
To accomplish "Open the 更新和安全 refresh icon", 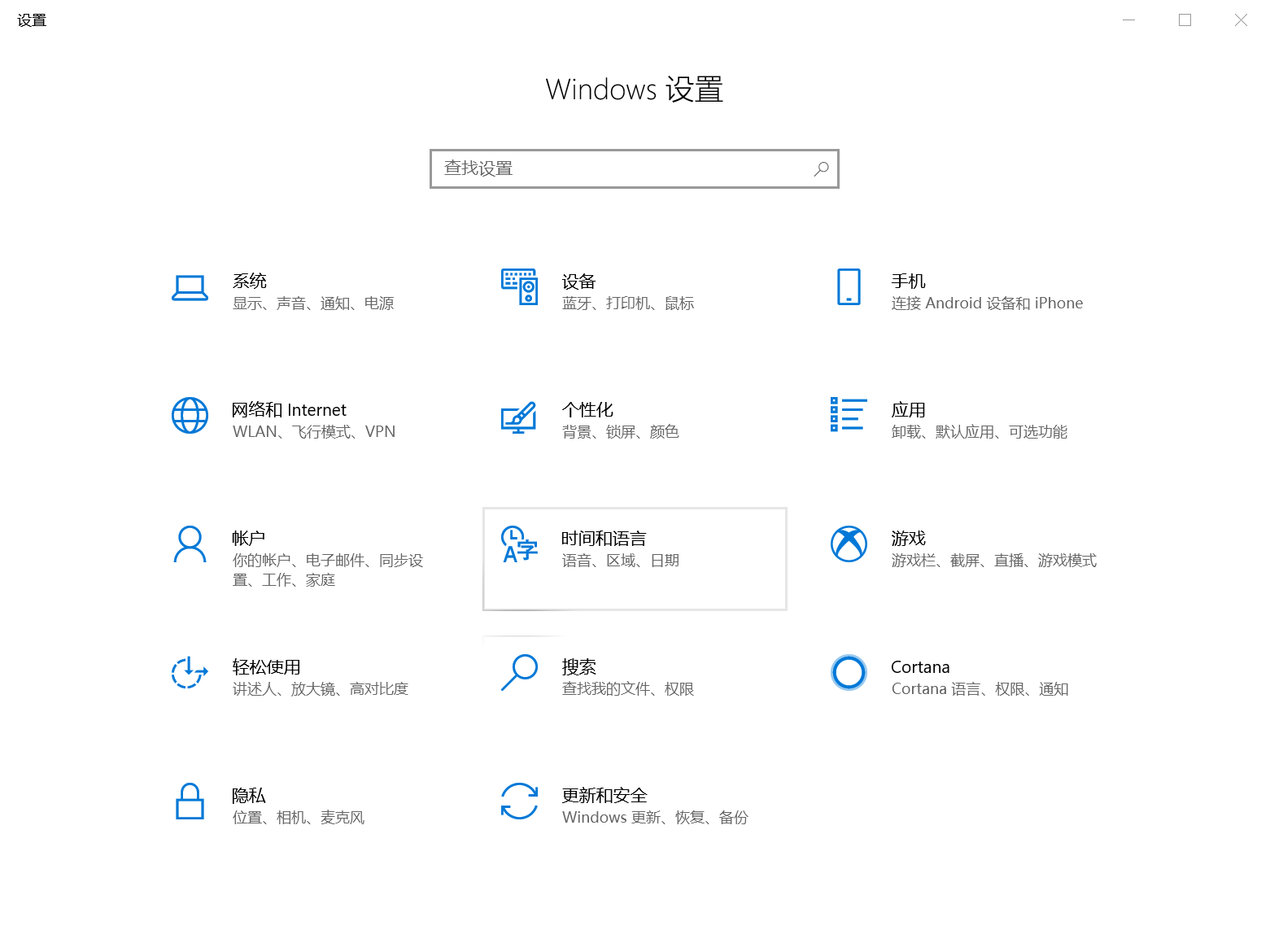I will [x=519, y=802].
